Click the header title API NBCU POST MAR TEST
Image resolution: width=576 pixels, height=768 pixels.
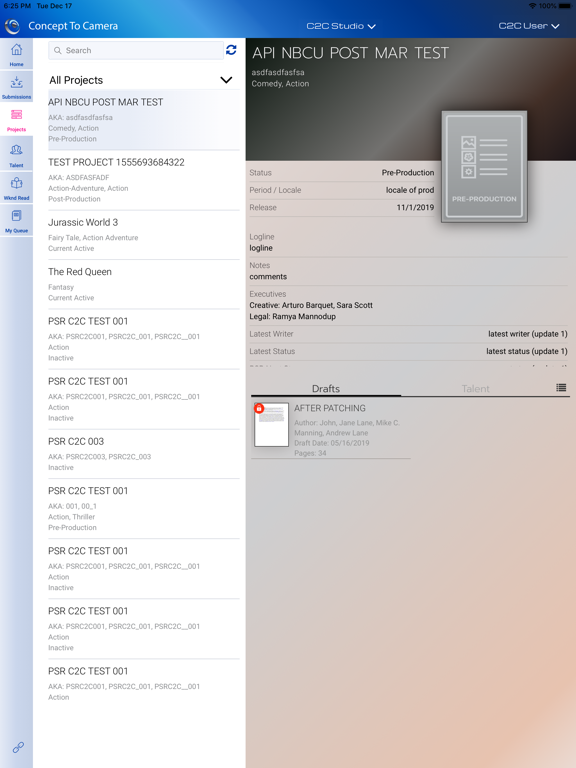point(350,53)
